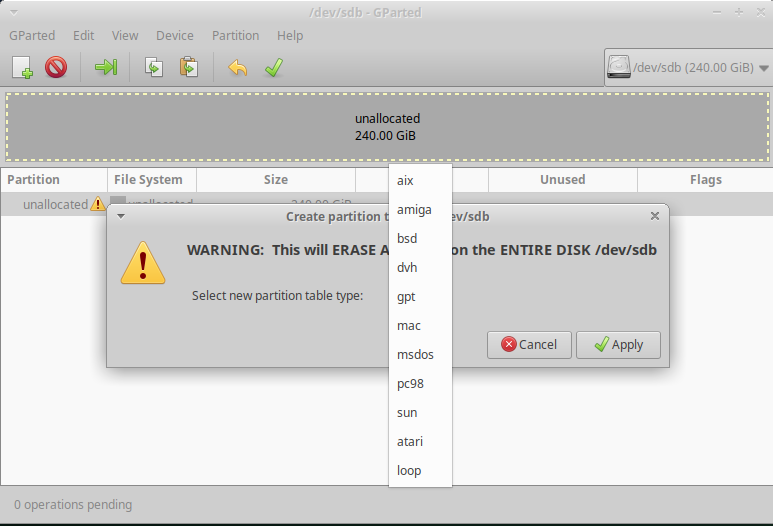773x526 pixels.
Task: Open the Edit menu
Action: tap(83, 35)
